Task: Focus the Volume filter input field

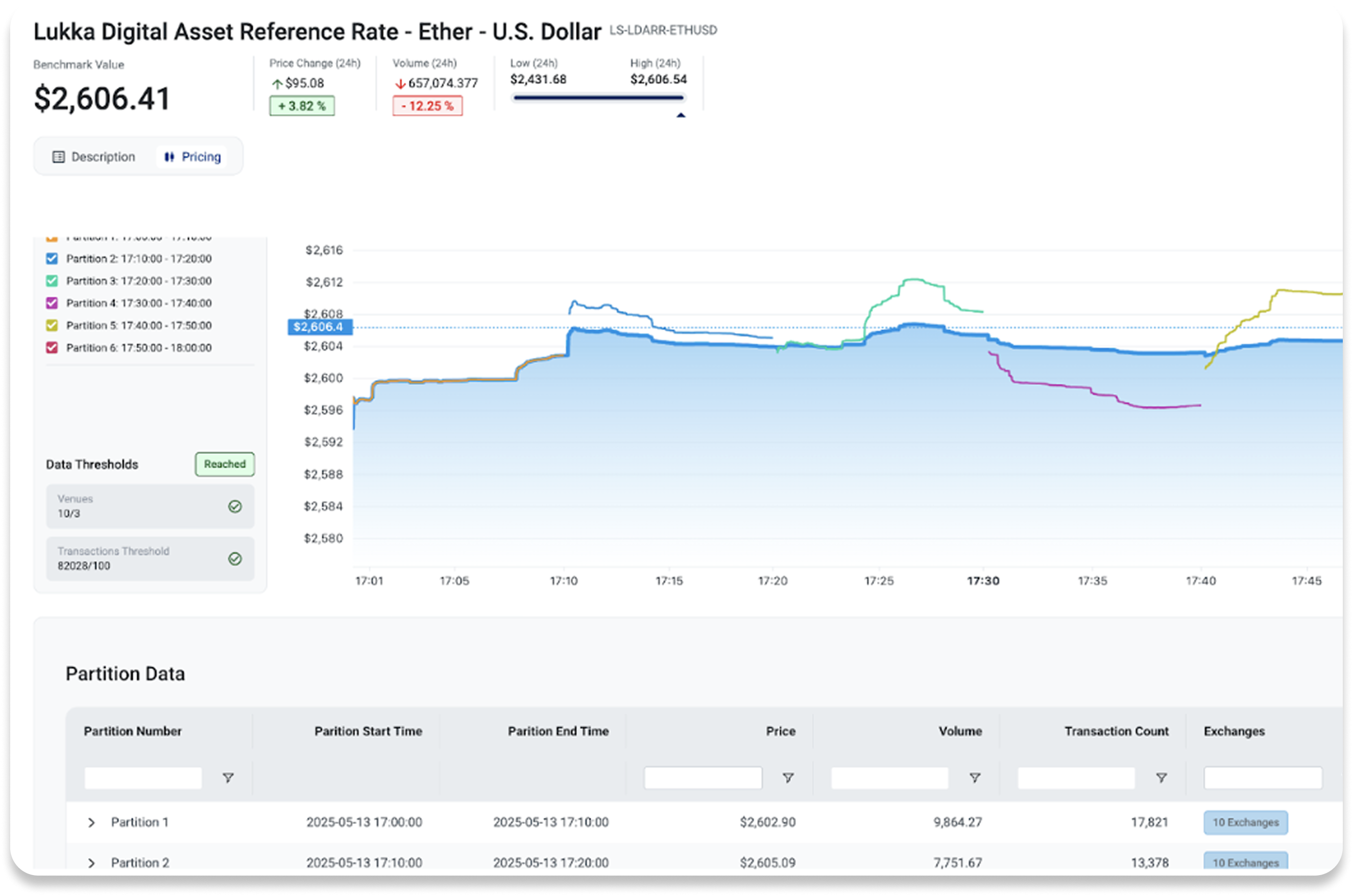Action: [889, 778]
